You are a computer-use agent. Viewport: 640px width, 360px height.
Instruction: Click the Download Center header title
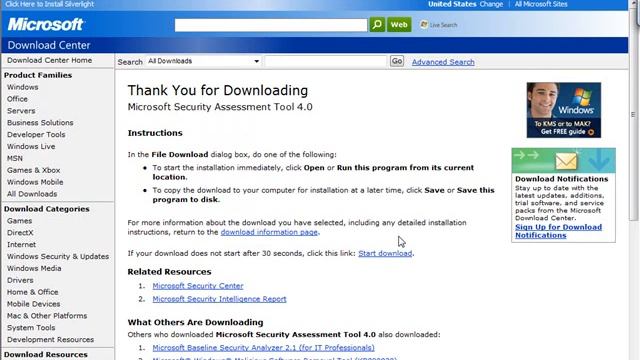tap(49, 45)
